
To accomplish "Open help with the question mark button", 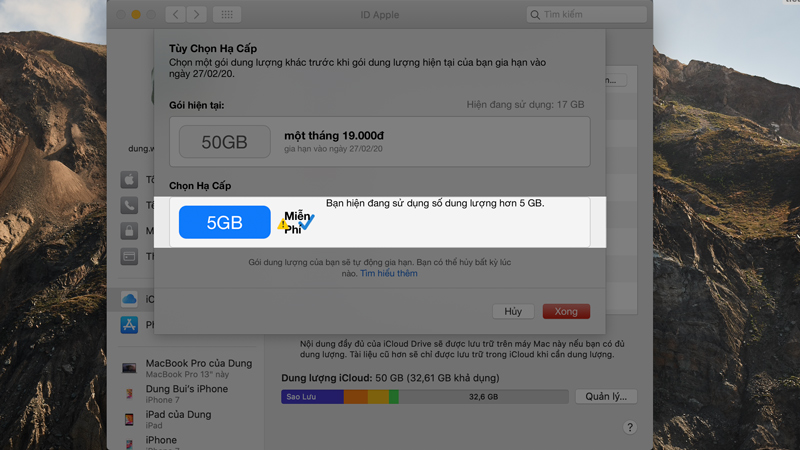I will pyautogui.click(x=630, y=427).
